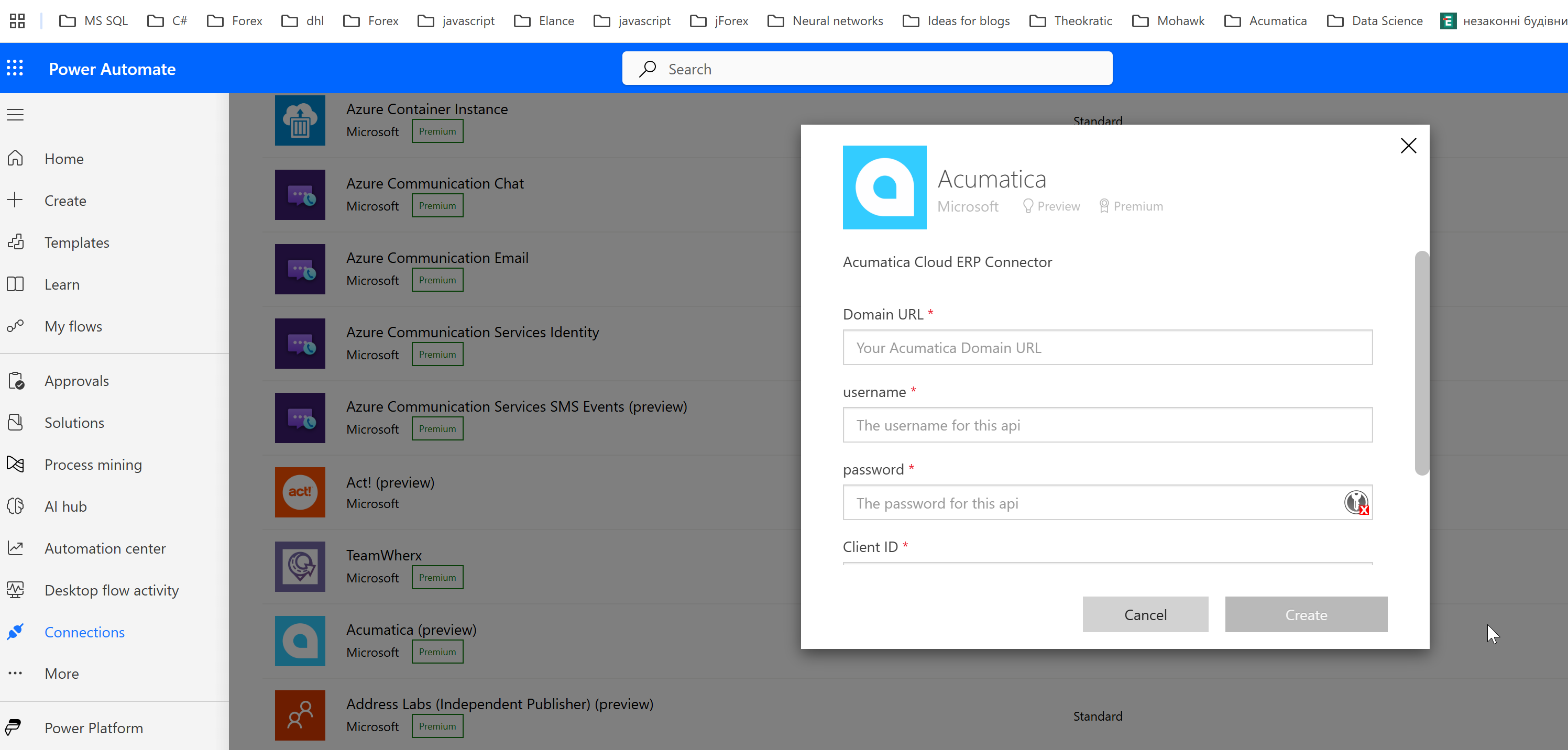Open Desktop flow activity

click(x=112, y=590)
